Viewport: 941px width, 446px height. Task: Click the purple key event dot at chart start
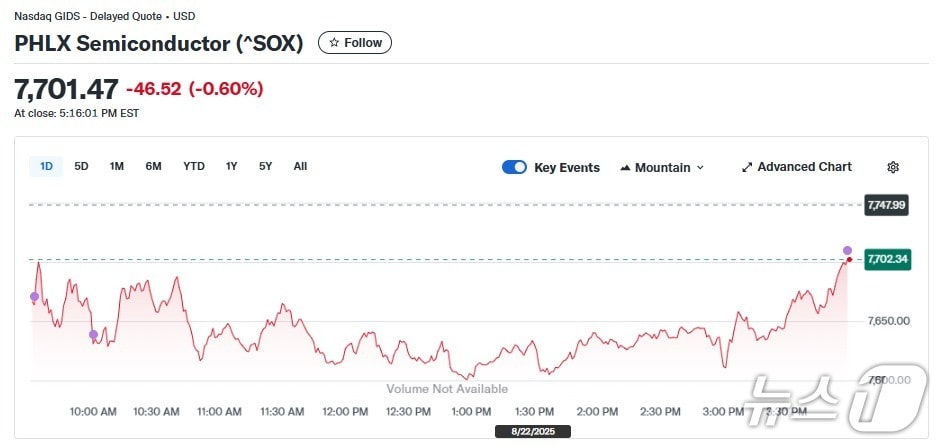(x=34, y=297)
